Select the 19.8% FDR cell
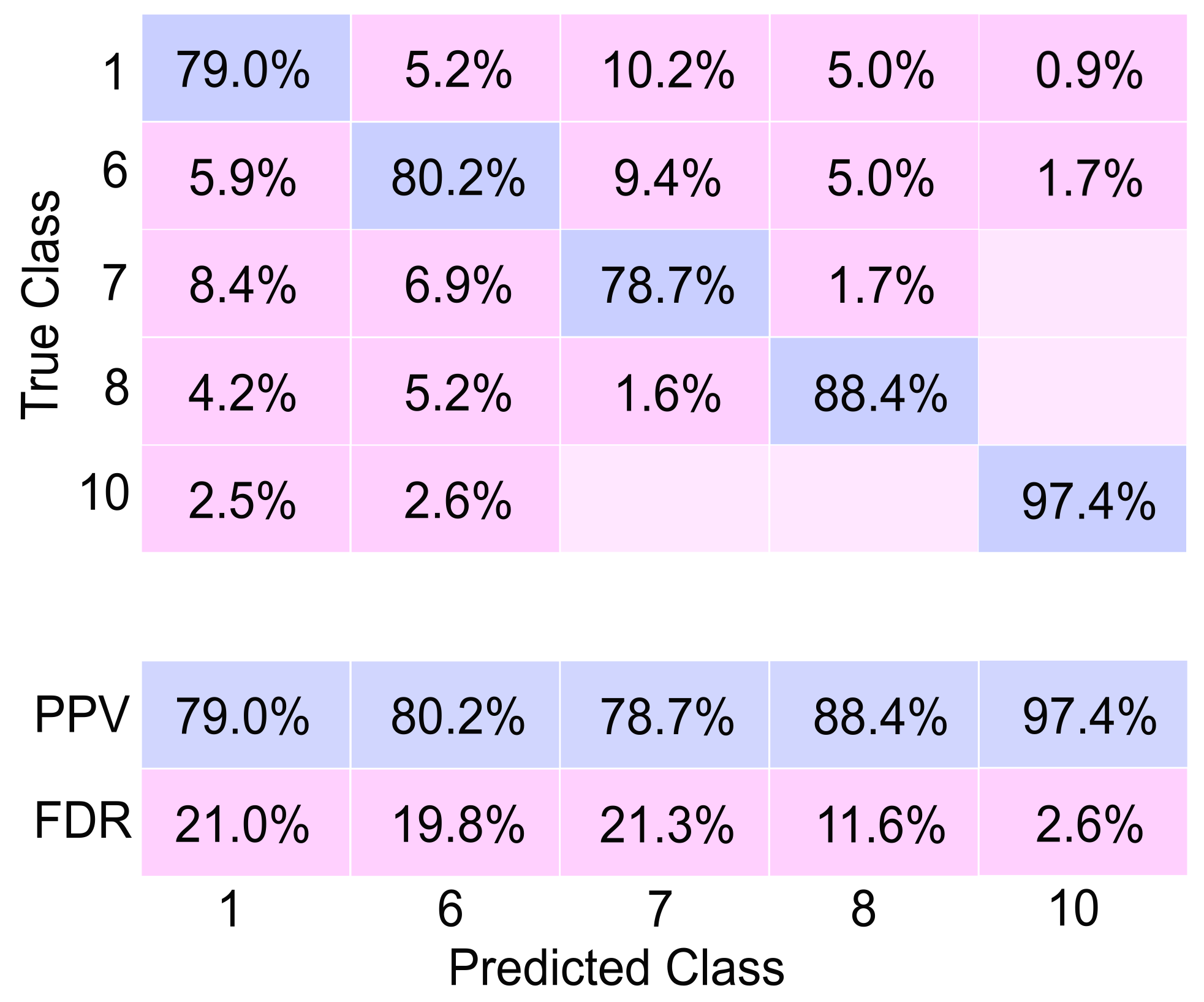This screenshot has width=1204, height=1002. point(455,822)
